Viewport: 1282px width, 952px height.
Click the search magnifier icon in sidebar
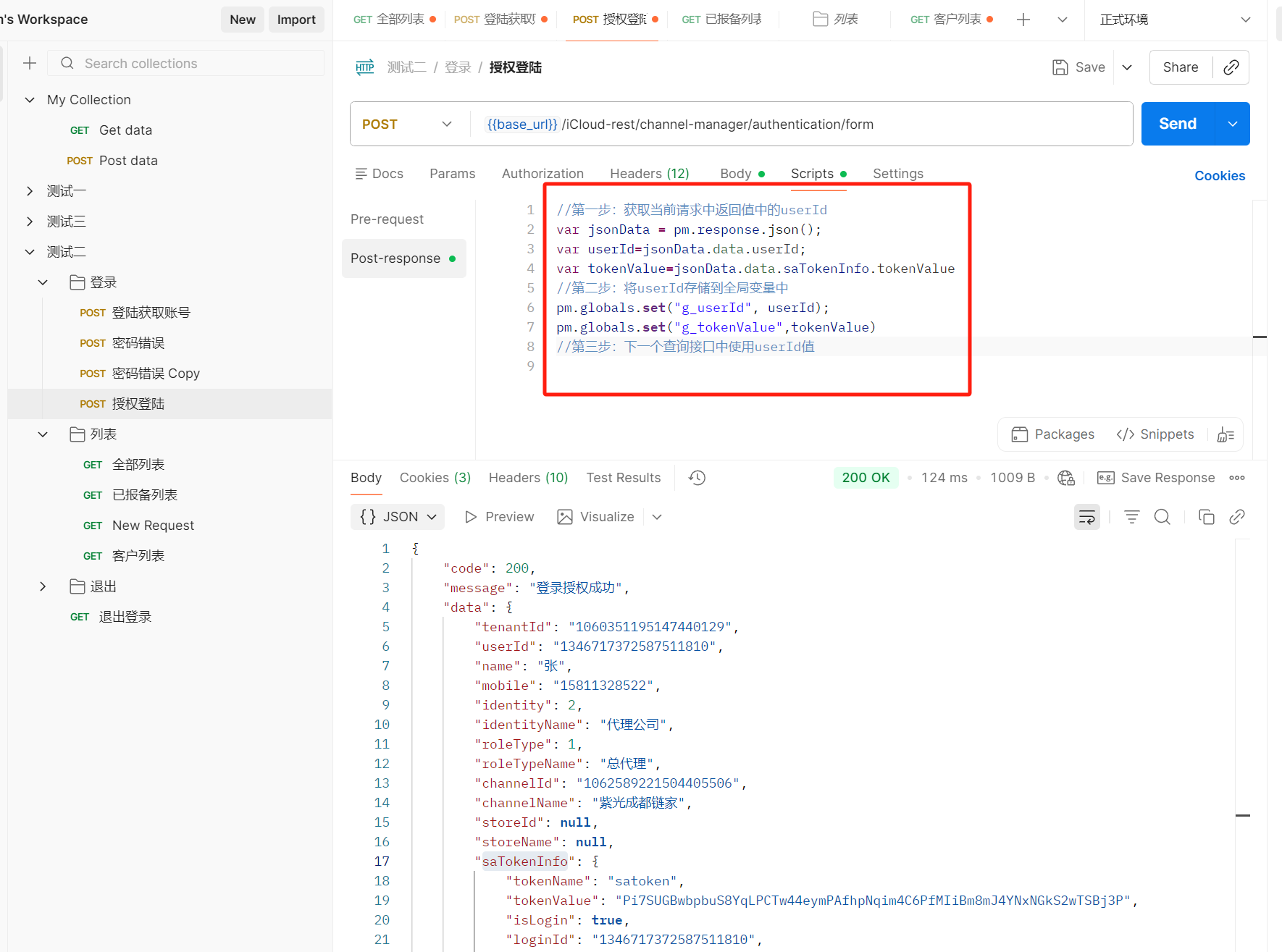67,63
